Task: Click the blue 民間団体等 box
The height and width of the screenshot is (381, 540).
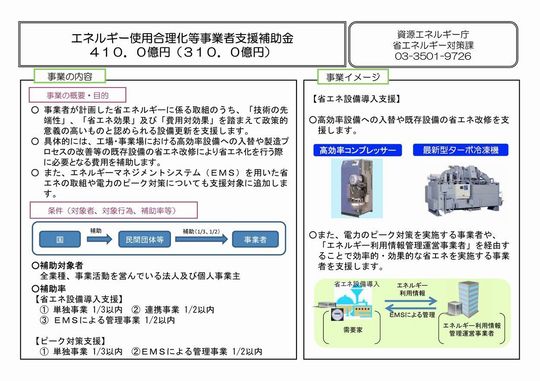Action: tap(144, 239)
